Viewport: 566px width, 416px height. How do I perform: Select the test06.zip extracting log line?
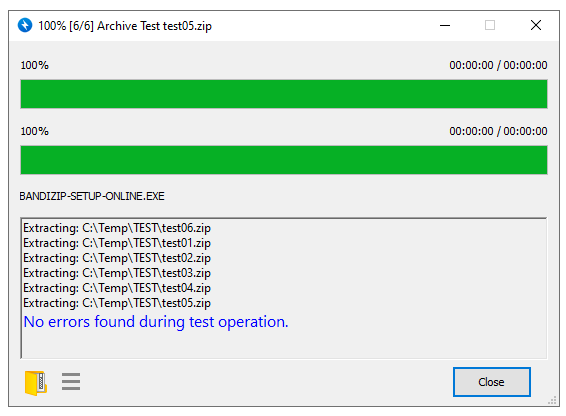pos(117,228)
